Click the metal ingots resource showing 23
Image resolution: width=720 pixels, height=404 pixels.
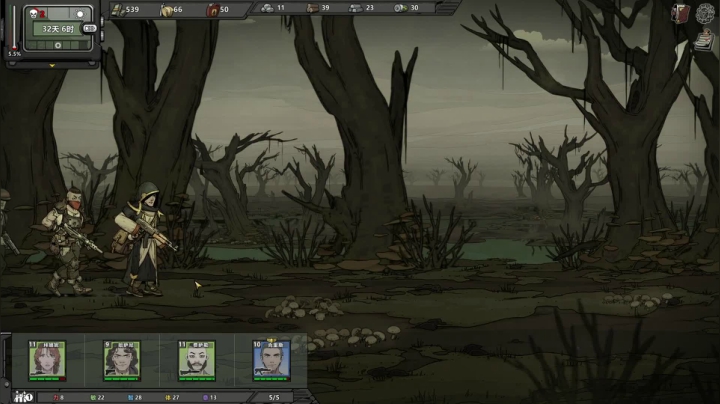361,7
